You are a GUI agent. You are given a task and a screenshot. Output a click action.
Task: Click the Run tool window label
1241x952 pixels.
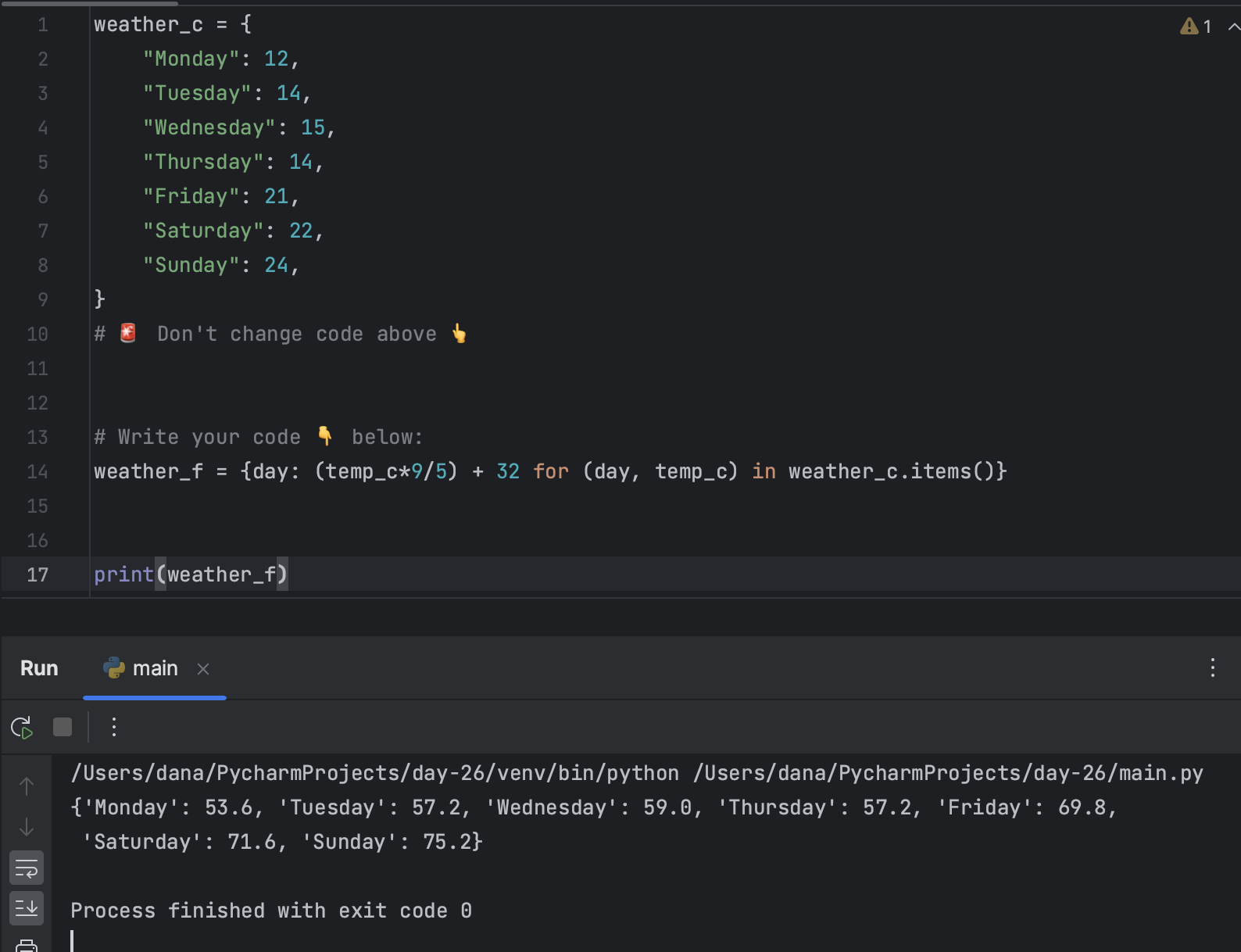[39, 668]
